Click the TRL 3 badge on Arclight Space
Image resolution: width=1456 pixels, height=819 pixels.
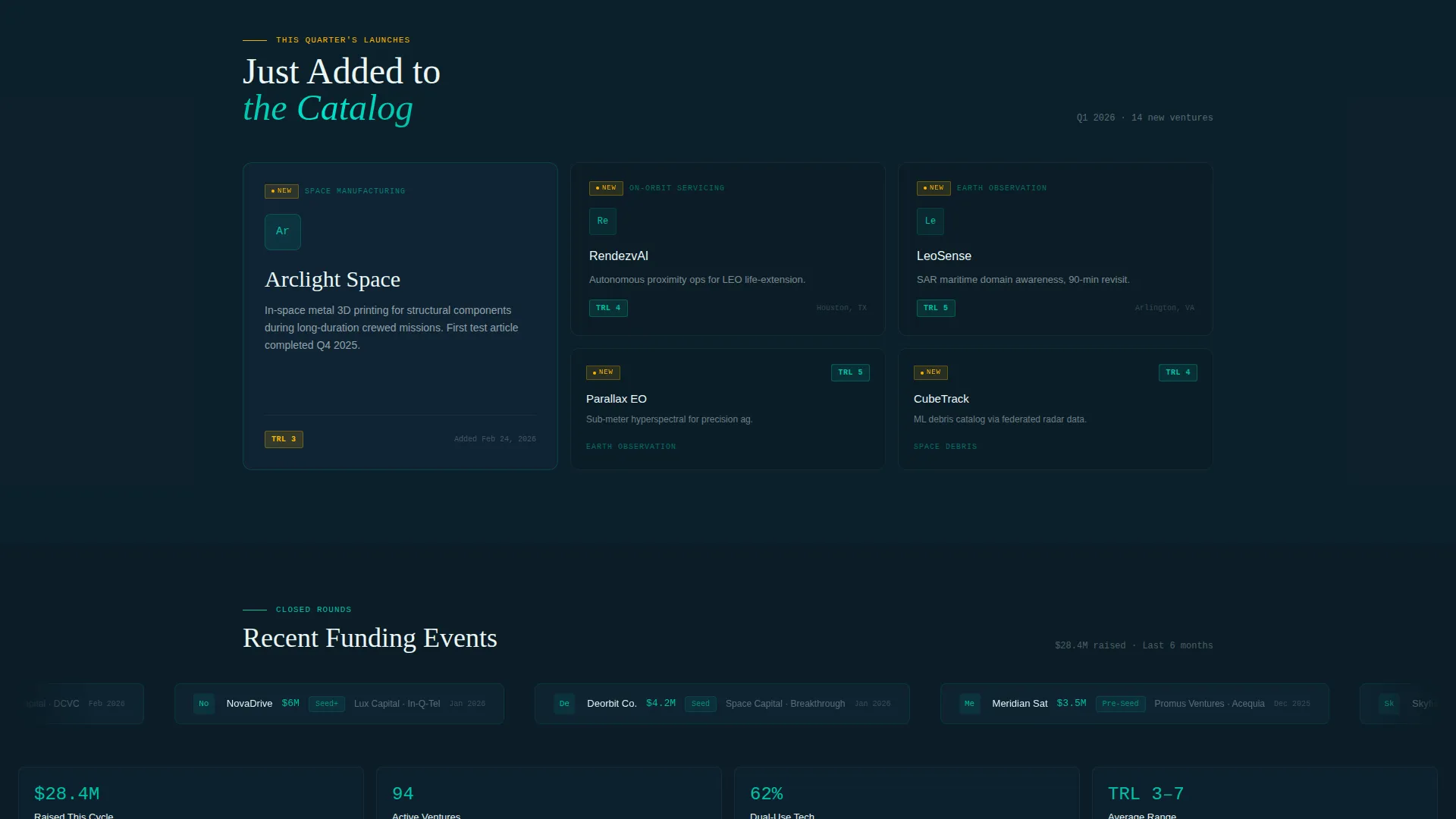coord(284,439)
